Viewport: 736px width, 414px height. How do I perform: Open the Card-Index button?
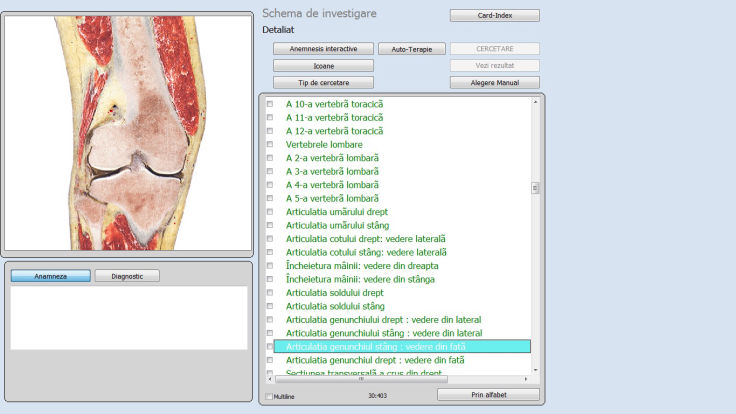coord(494,15)
